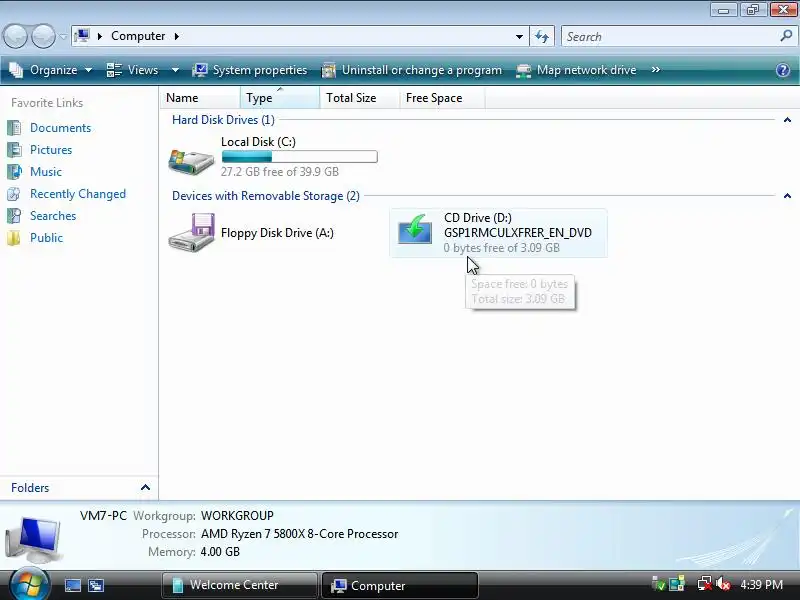Click the Refresh button beside address bar
Viewport: 800px width, 600px height.
pyautogui.click(x=542, y=36)
